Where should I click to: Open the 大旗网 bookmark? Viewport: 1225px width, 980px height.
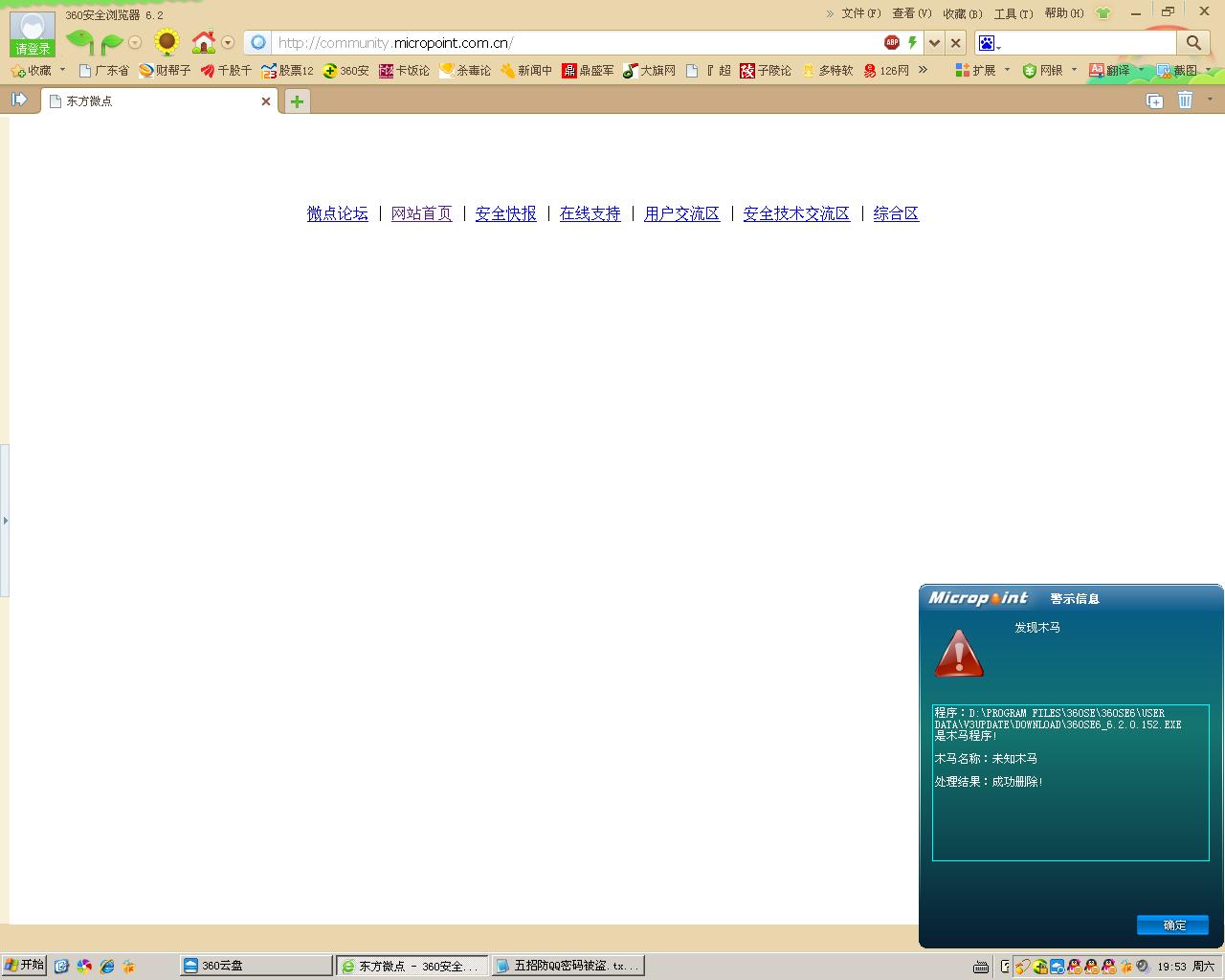coord(649,71)
